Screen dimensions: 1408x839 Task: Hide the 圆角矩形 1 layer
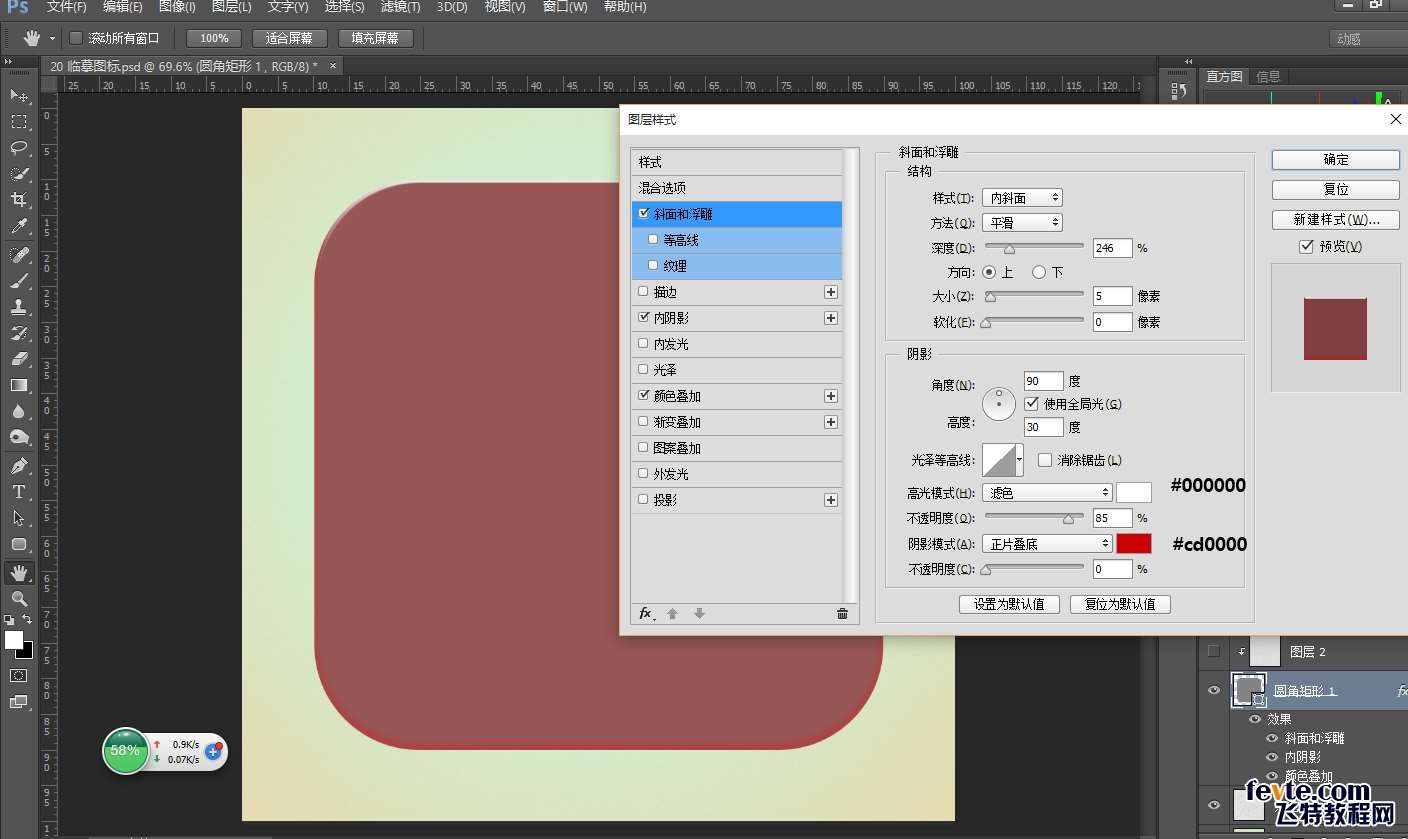pyautogui.click(x=1214, y=690)
